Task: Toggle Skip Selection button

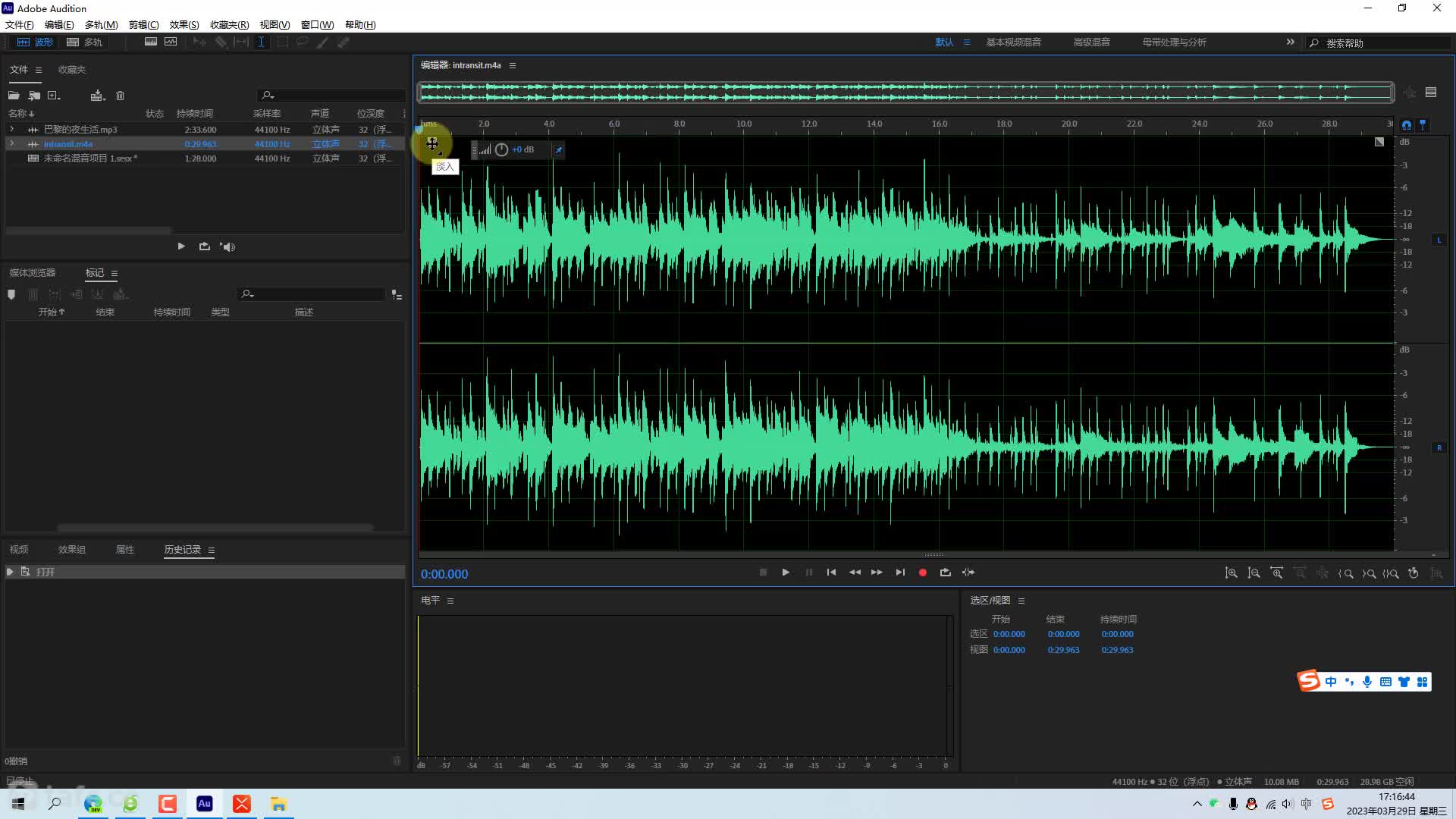Action: tap(968, 573)
